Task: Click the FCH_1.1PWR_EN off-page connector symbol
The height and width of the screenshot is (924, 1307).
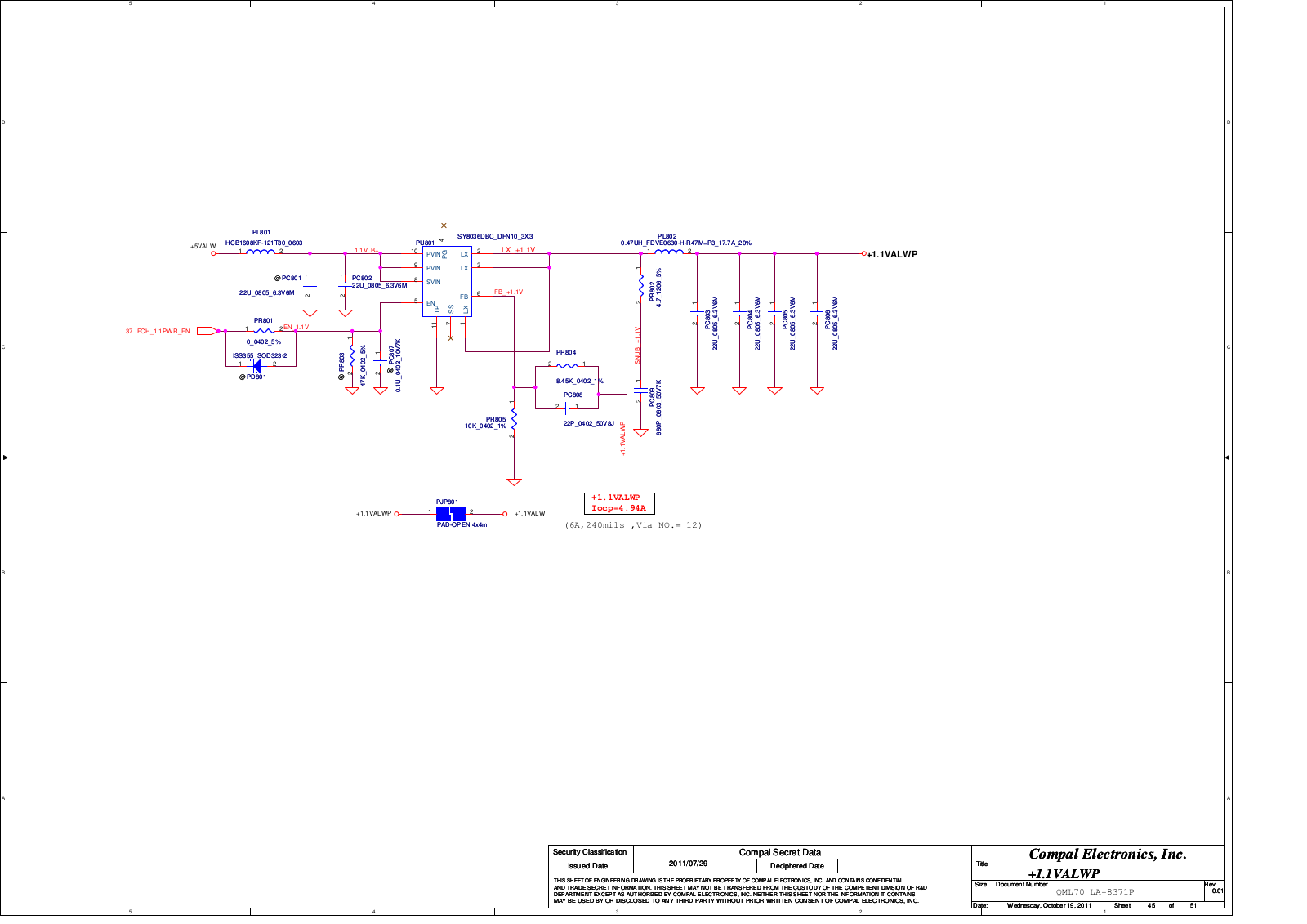Action: pyautogui.click(x=207, y=331)
